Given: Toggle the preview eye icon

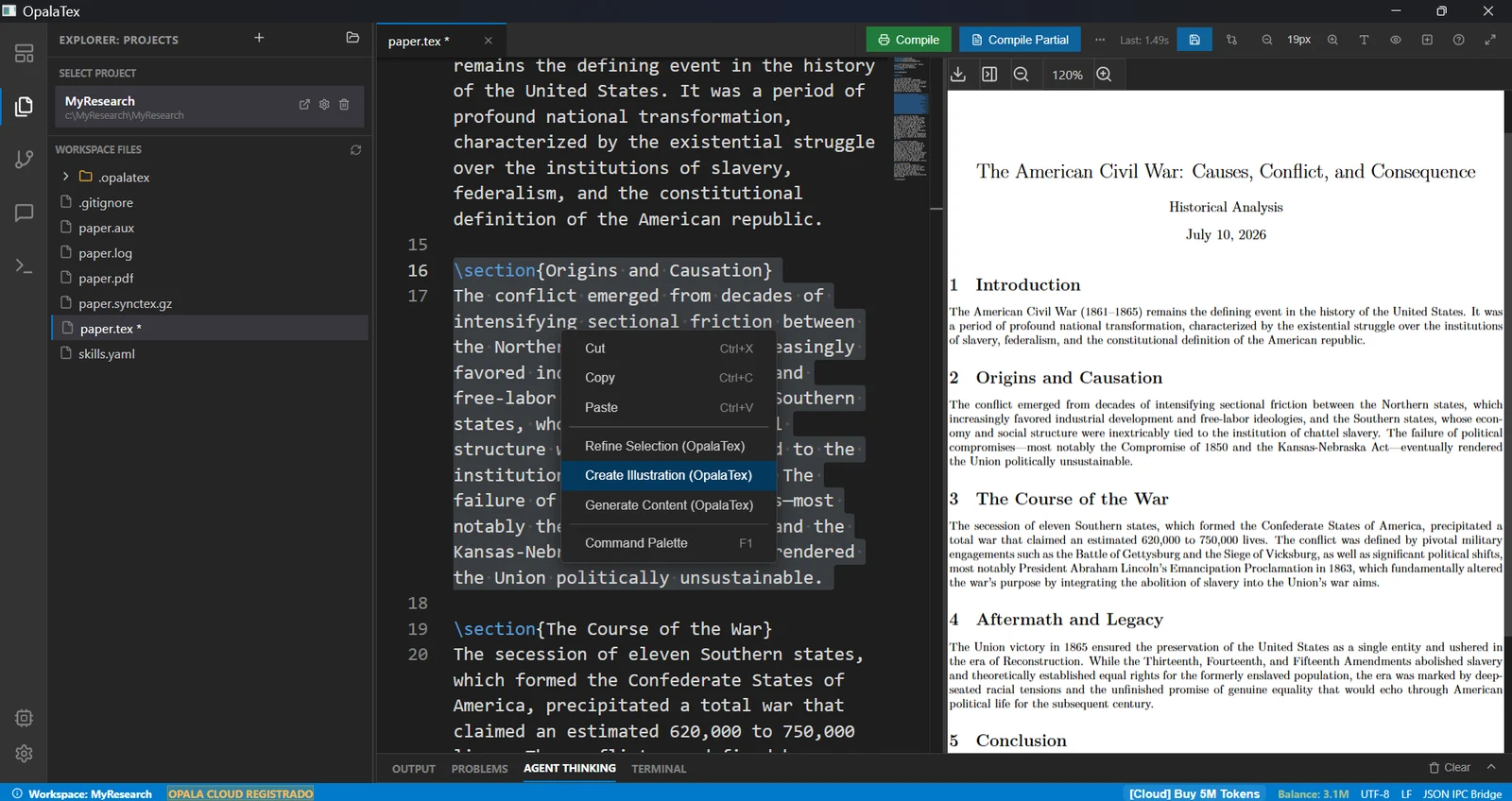Looking at the screenshot, I should tap(1396, 40).
